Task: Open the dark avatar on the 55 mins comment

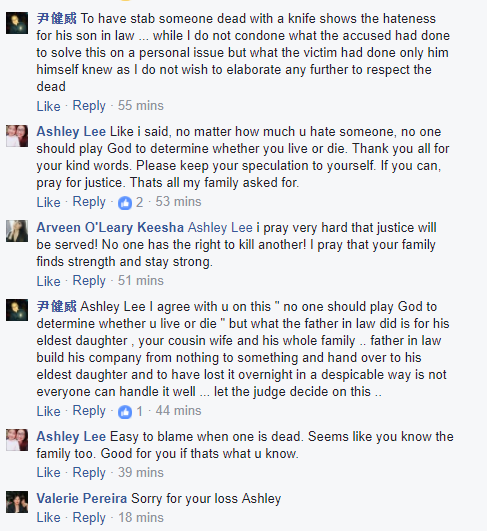Action: click(x=17, y=23)
